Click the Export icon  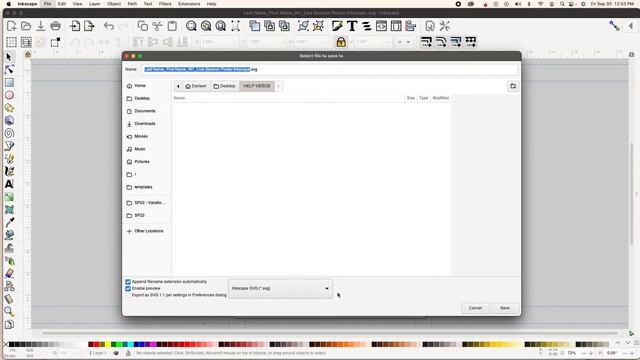89,26
